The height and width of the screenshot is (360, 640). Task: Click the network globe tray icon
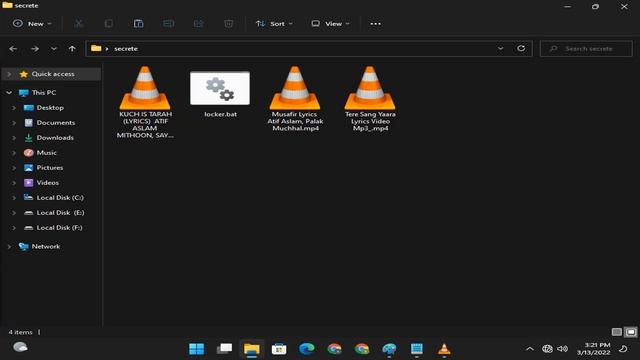[547, 349]
